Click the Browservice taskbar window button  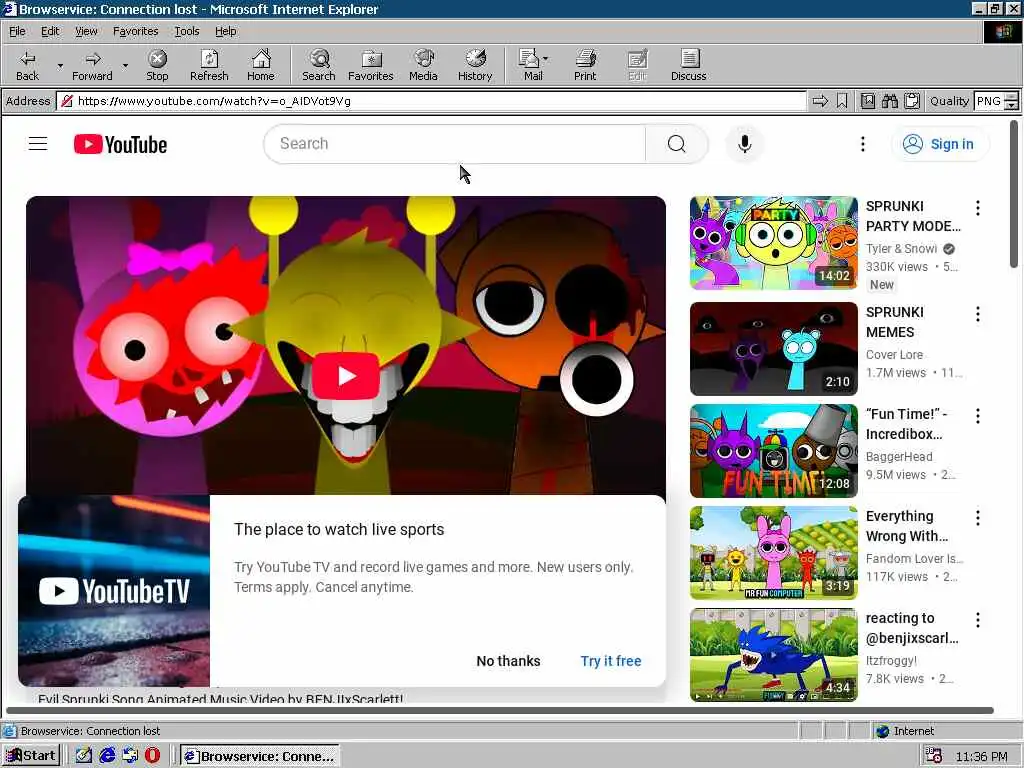pyautogui.click(x=260, y=756)
